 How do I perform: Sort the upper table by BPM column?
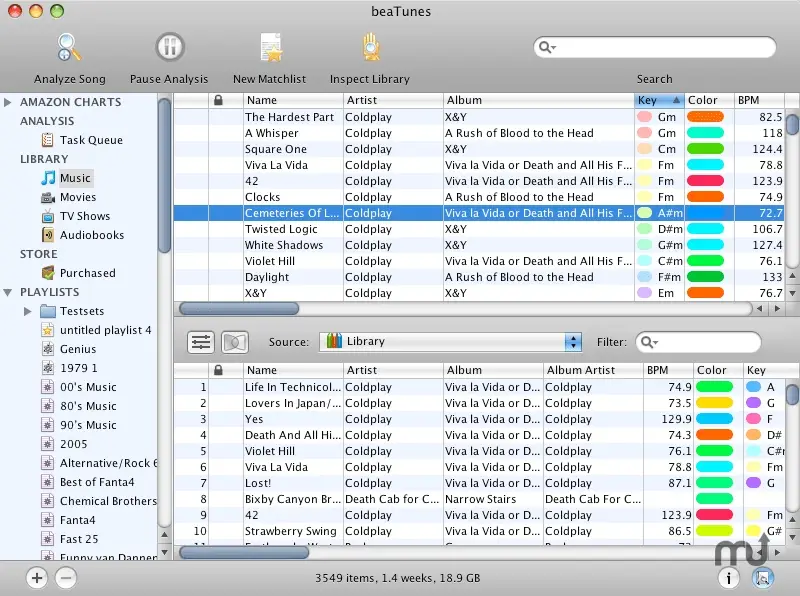[x=759, y=100]
